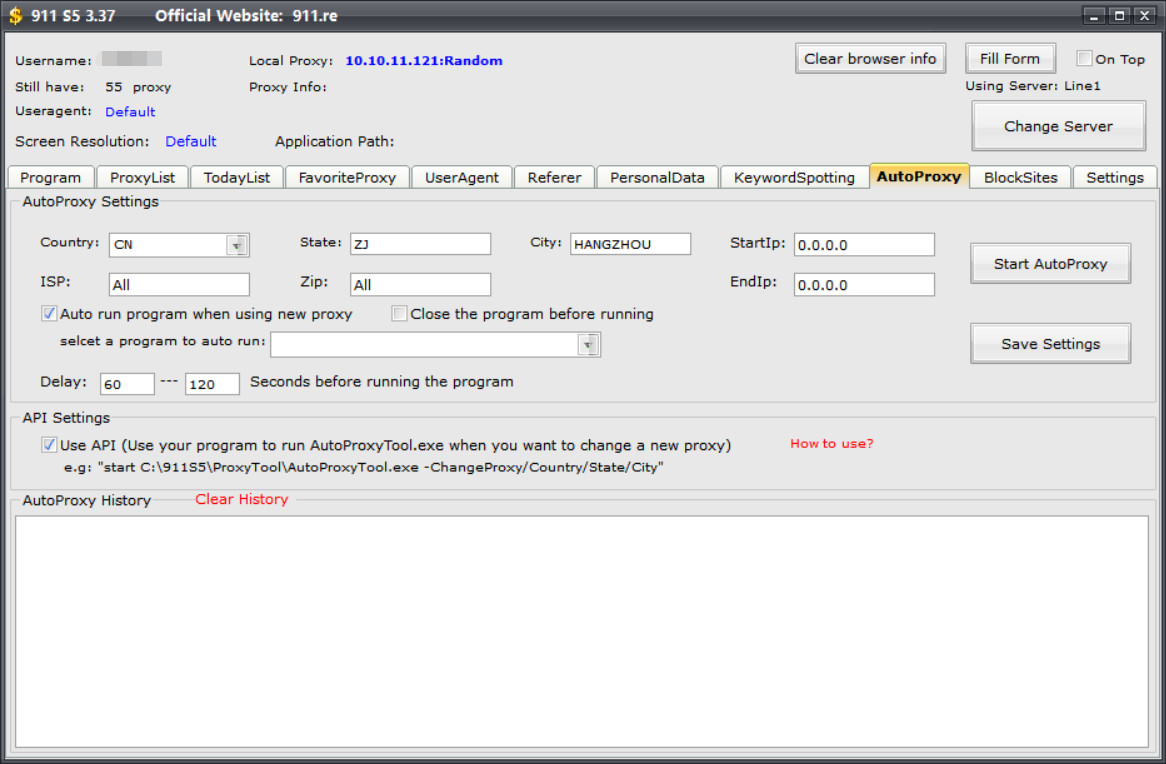This screenshot has height=764, width=1166.
Task: Click the Clear History link
Action: pos(242,499)
